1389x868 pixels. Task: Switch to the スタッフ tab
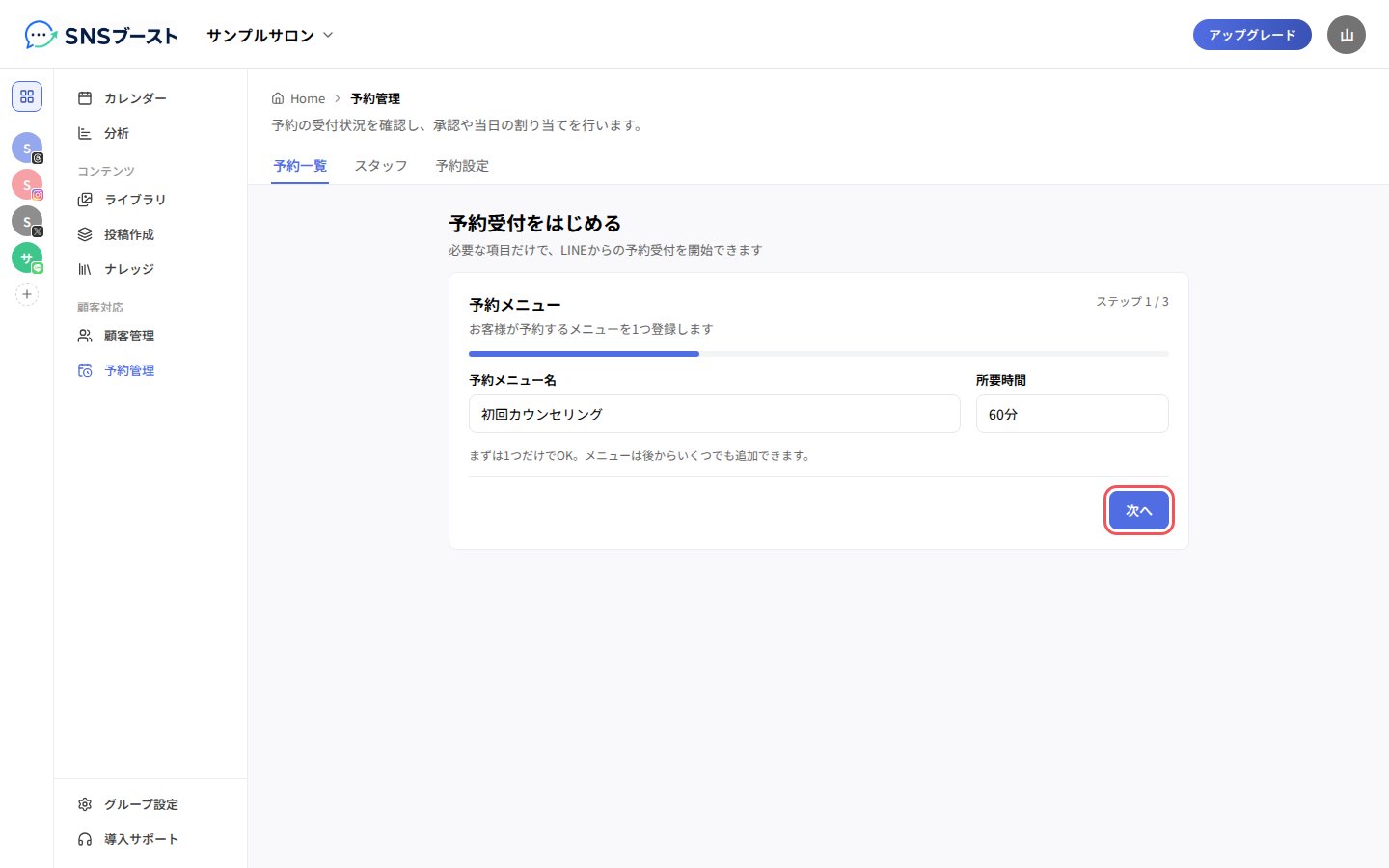(381, 166)
